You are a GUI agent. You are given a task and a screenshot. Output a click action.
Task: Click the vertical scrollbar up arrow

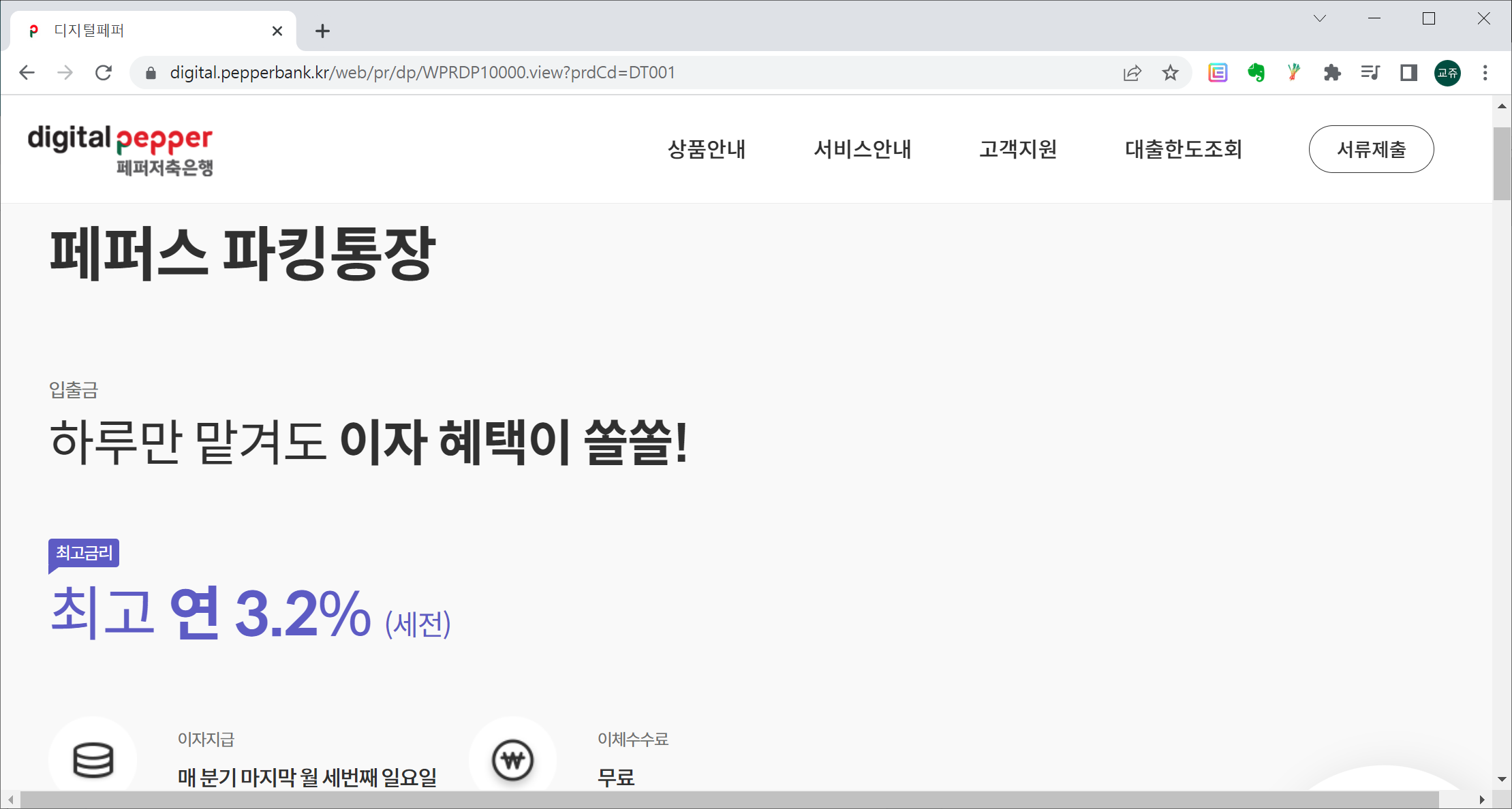pyautogui.click(x=1502, y=106)
